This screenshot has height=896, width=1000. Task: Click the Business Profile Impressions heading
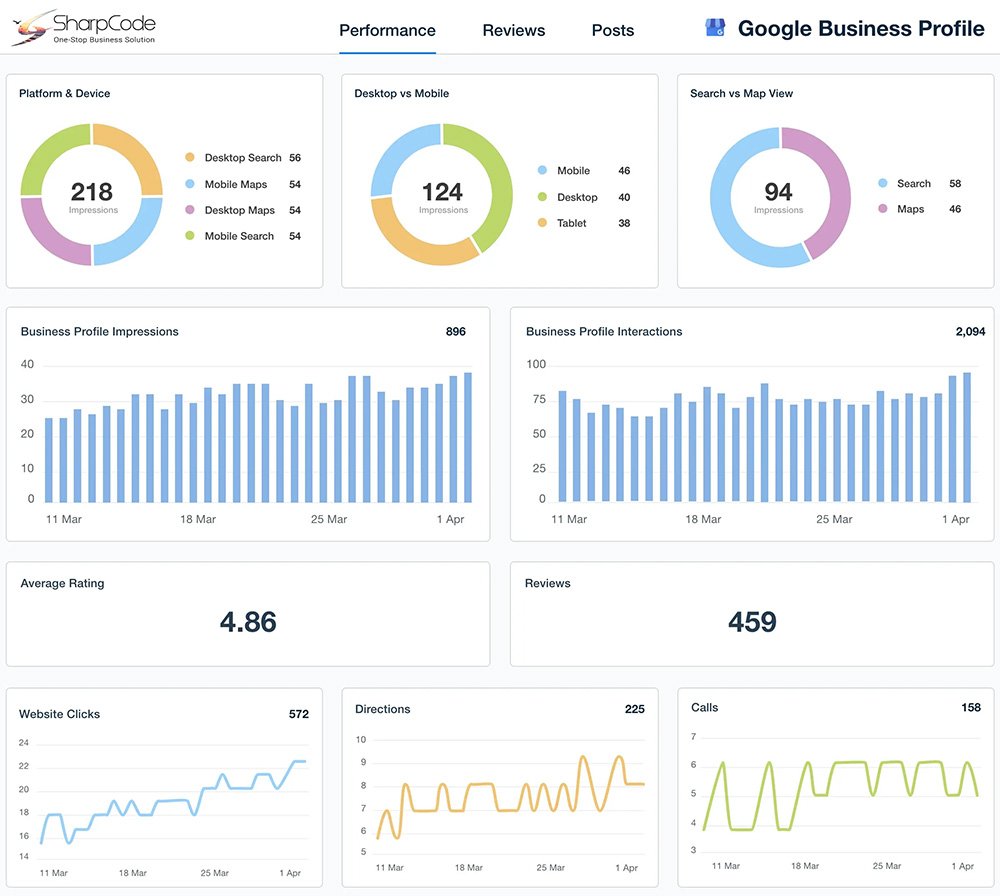99,332
